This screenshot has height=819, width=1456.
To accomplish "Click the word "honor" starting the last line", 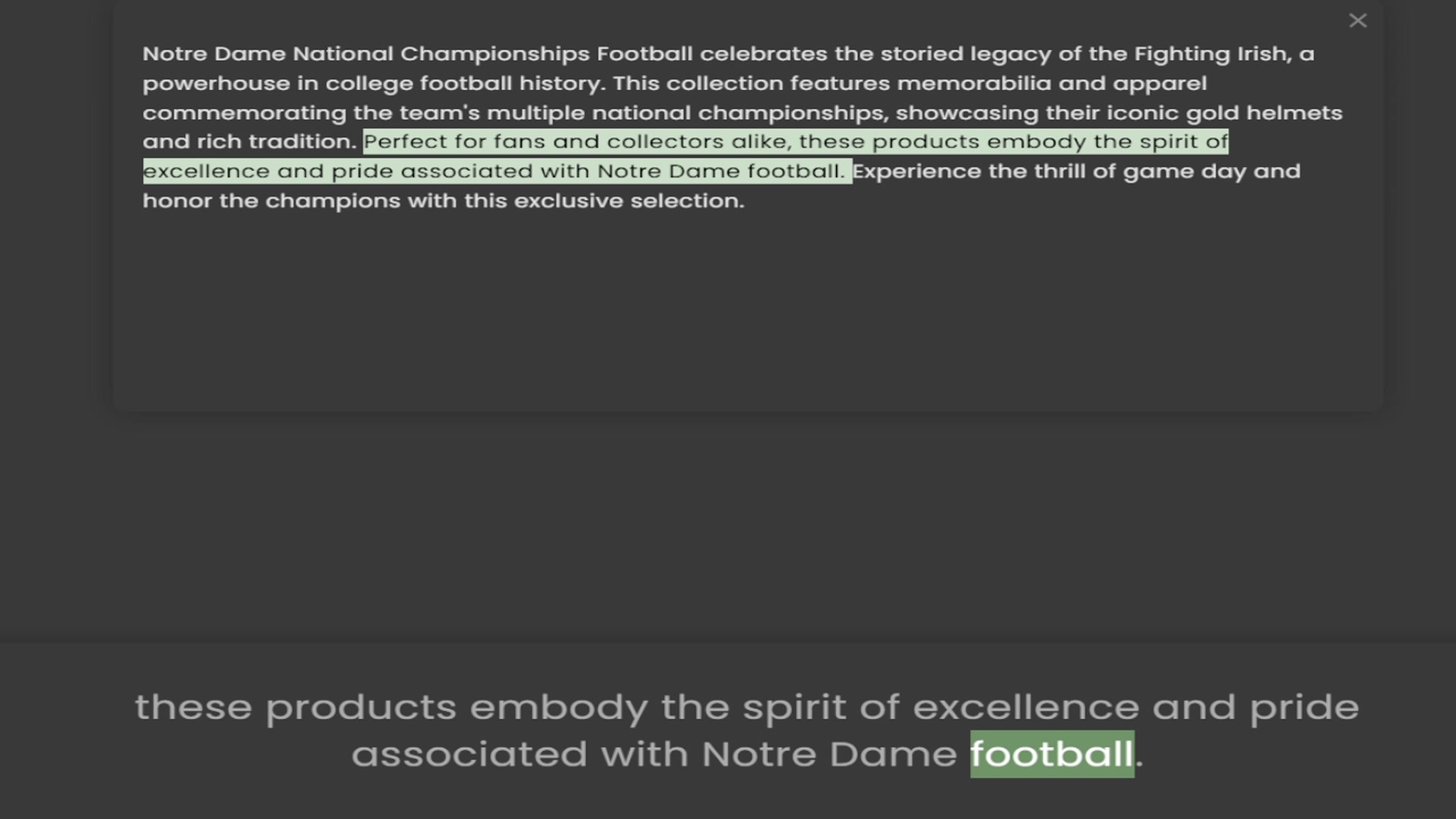I will pos(177,201).
